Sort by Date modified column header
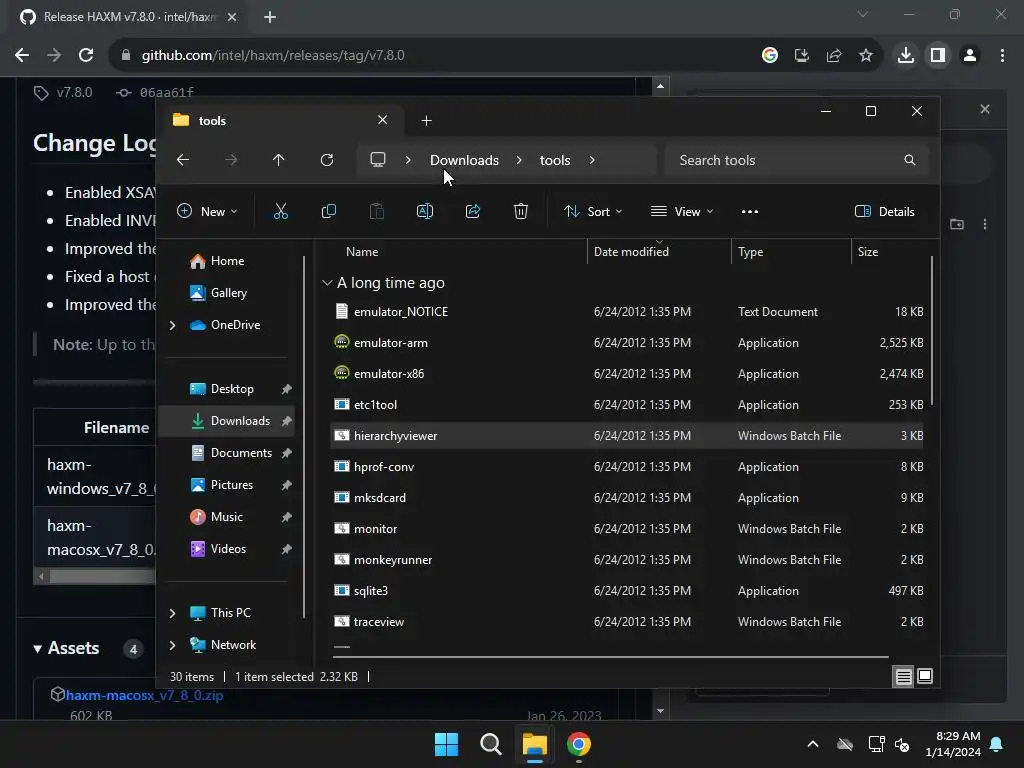Viewport: 1024px width, 768px height. click(631, 252)
